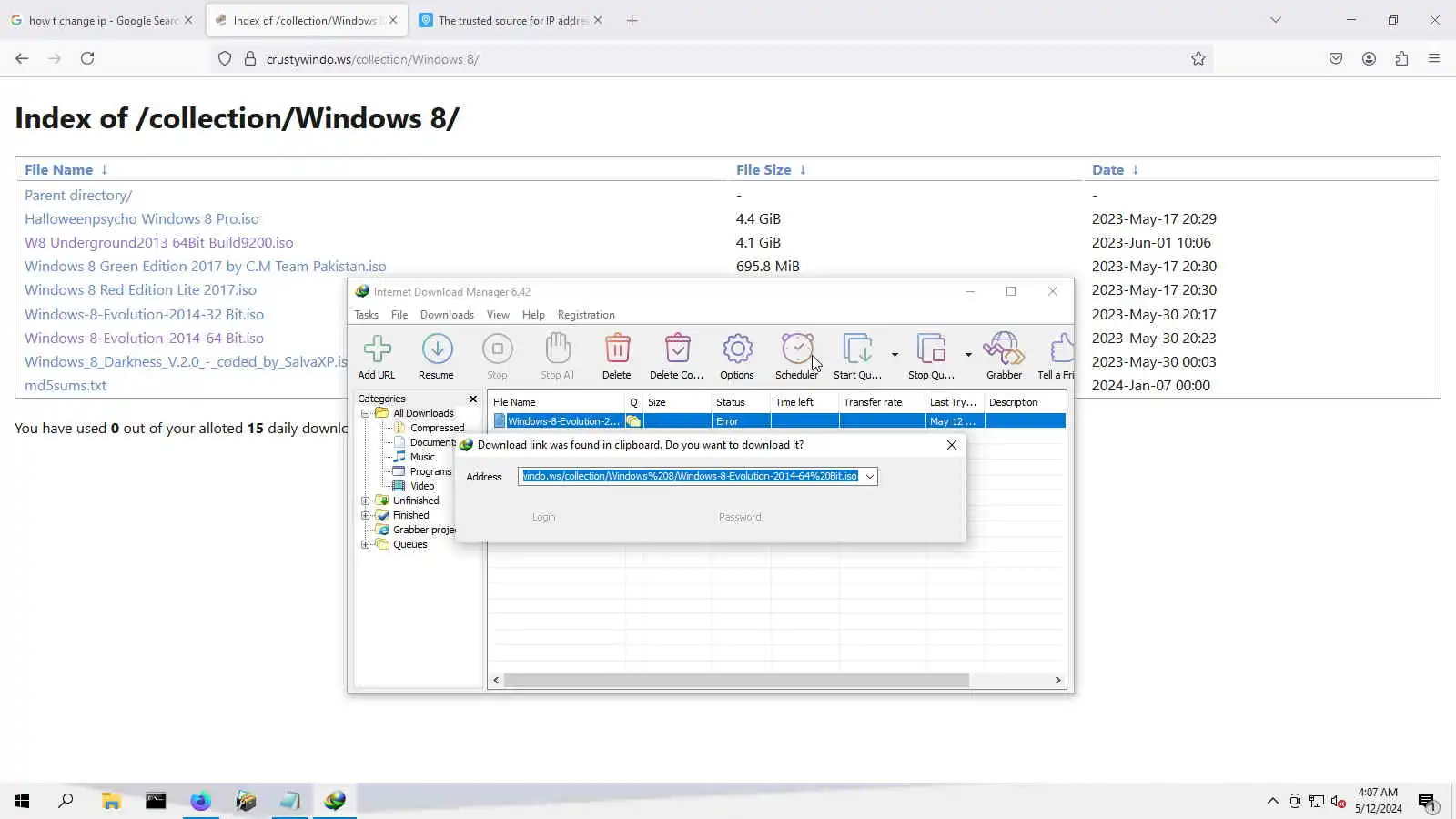The image size is (1456, 819).
Task: Expand the Unfinished category
Action: pyautogui.click(x=366, y=500)
